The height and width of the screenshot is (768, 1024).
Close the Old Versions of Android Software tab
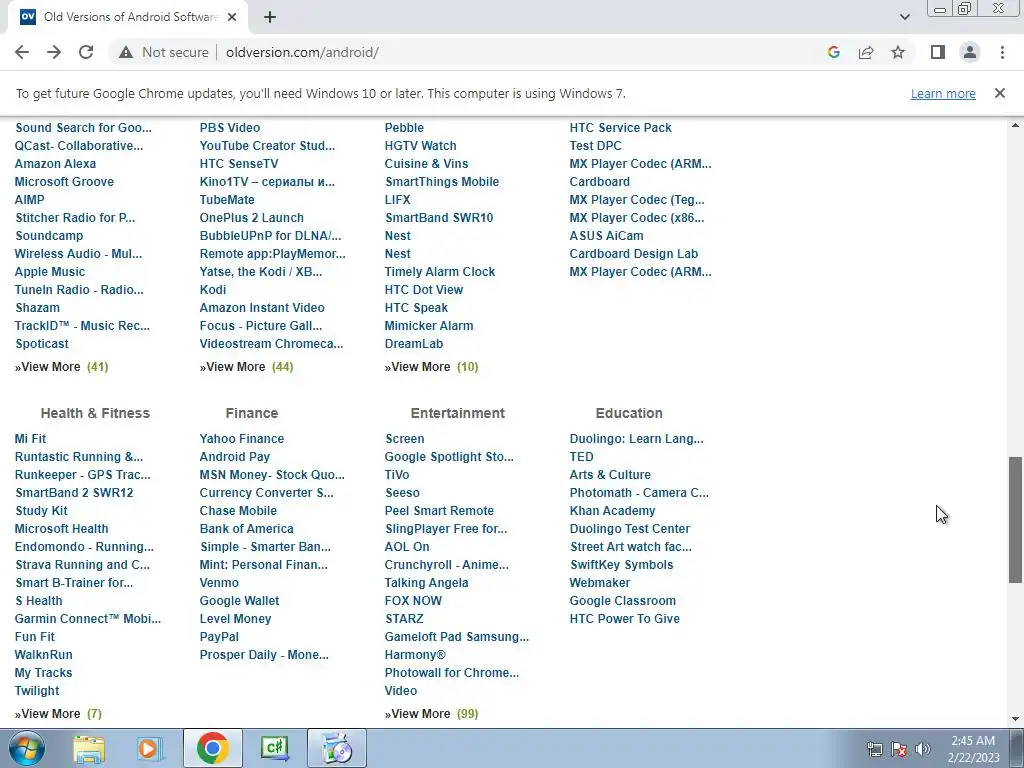pyautogui.click(x=232, y=18)
